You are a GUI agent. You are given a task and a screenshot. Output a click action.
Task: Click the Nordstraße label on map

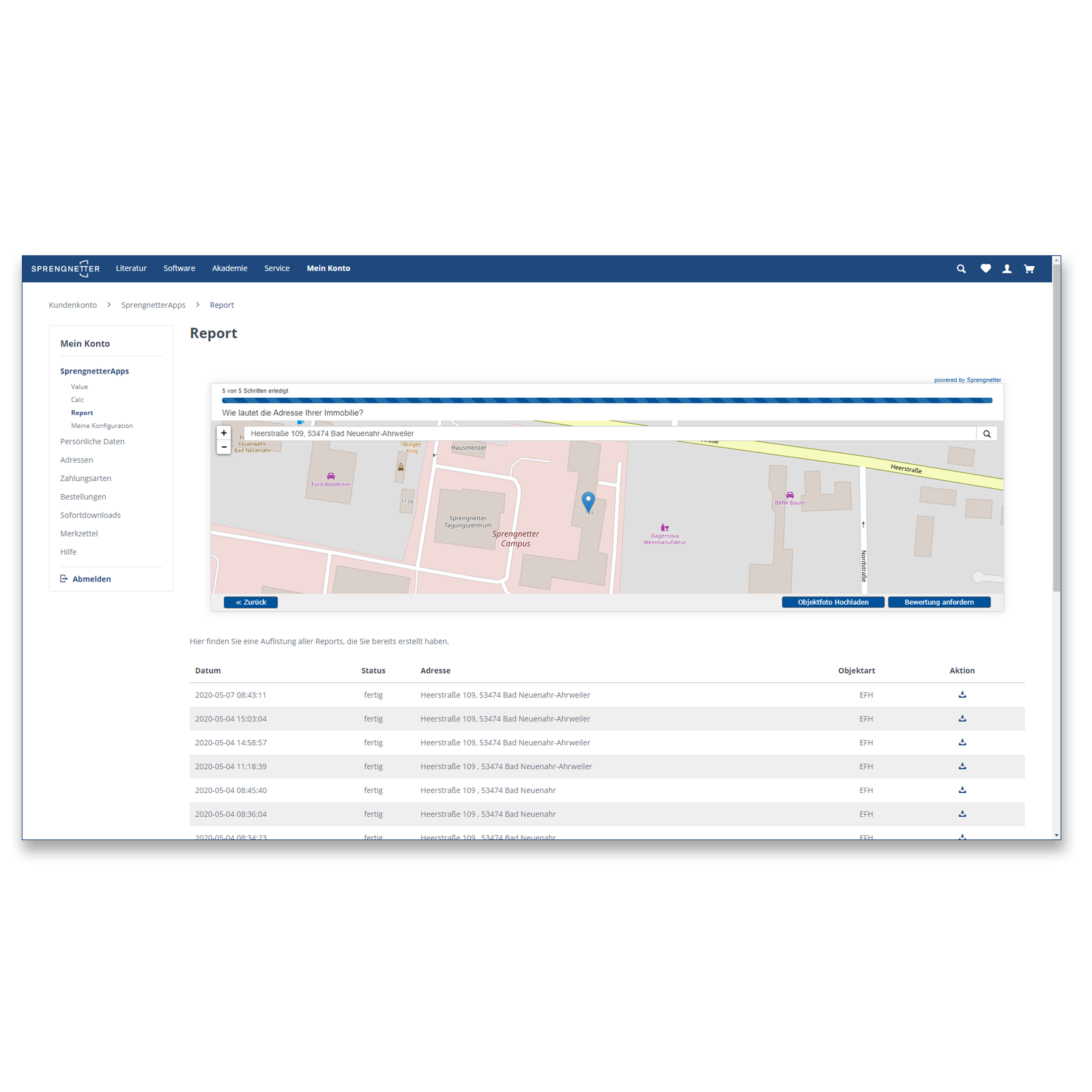[x=863, y=565]
